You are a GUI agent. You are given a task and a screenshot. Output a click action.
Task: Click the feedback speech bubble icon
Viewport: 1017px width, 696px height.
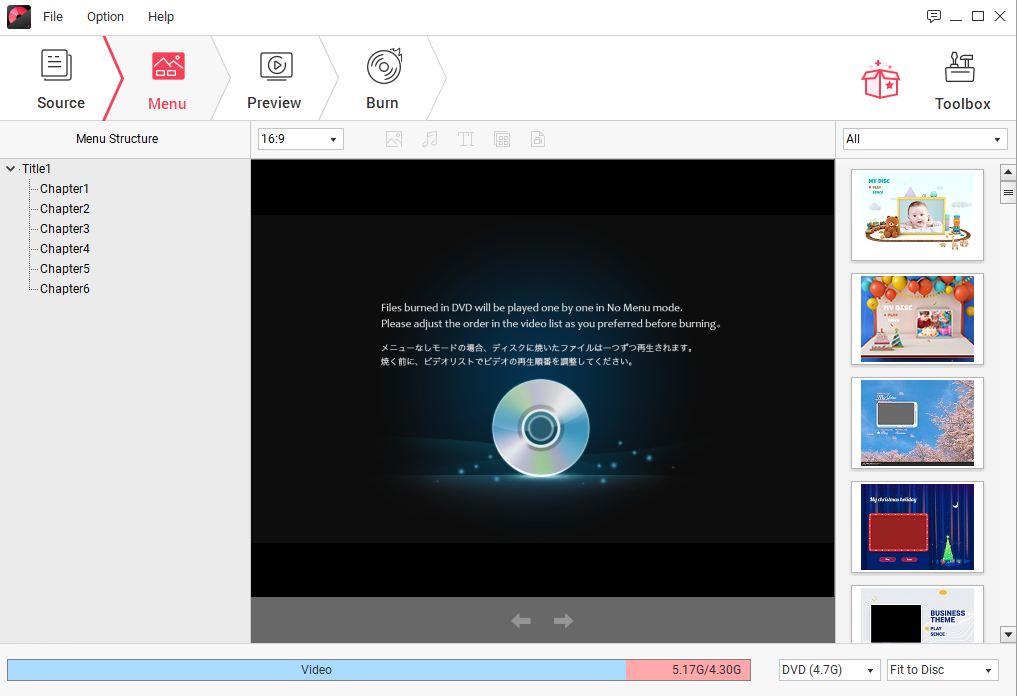934,16
